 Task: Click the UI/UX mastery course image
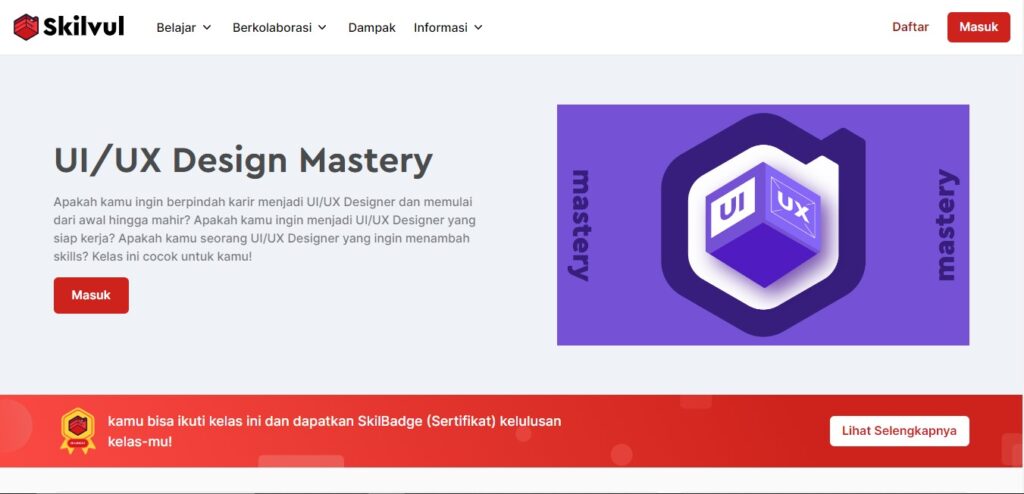[763, 225]
